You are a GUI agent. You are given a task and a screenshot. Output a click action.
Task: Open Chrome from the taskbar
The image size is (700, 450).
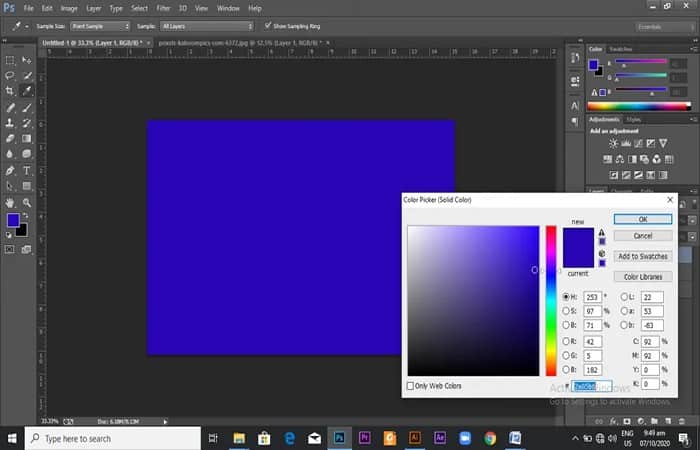(490, 438)
